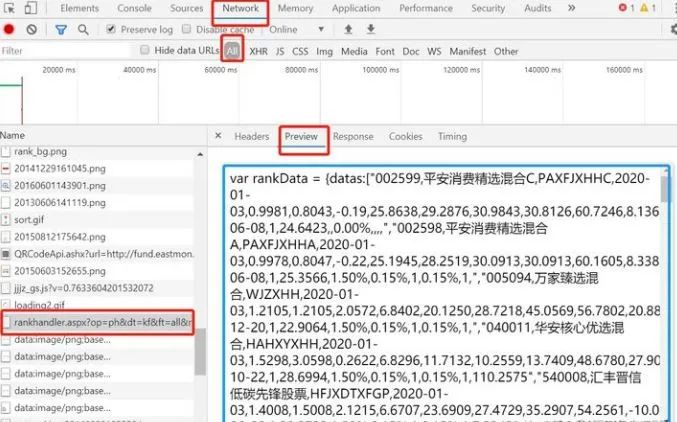Click the preview pane scrollbar thumb
The width and height of the screenshot is (677, 422).
pos(664,188)
